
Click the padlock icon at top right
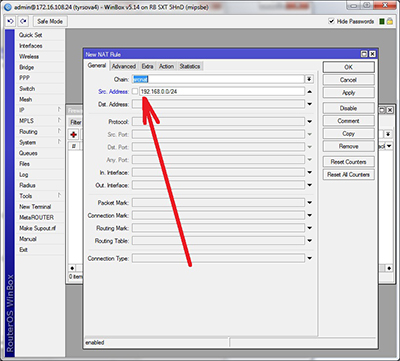390,22
